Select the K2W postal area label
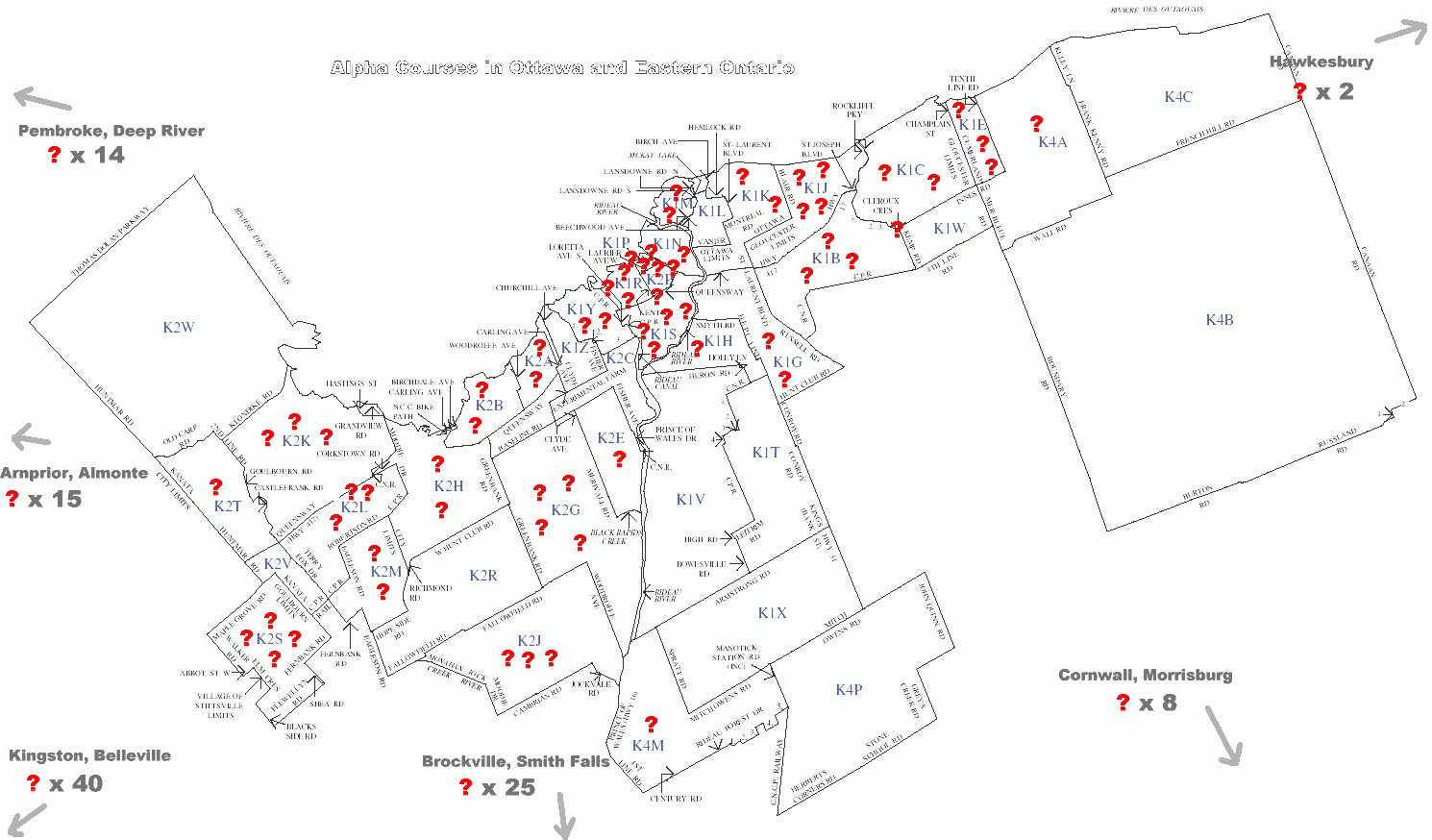Image resolution: width=1432 pixels, height=840 pixels. [179, 328]
